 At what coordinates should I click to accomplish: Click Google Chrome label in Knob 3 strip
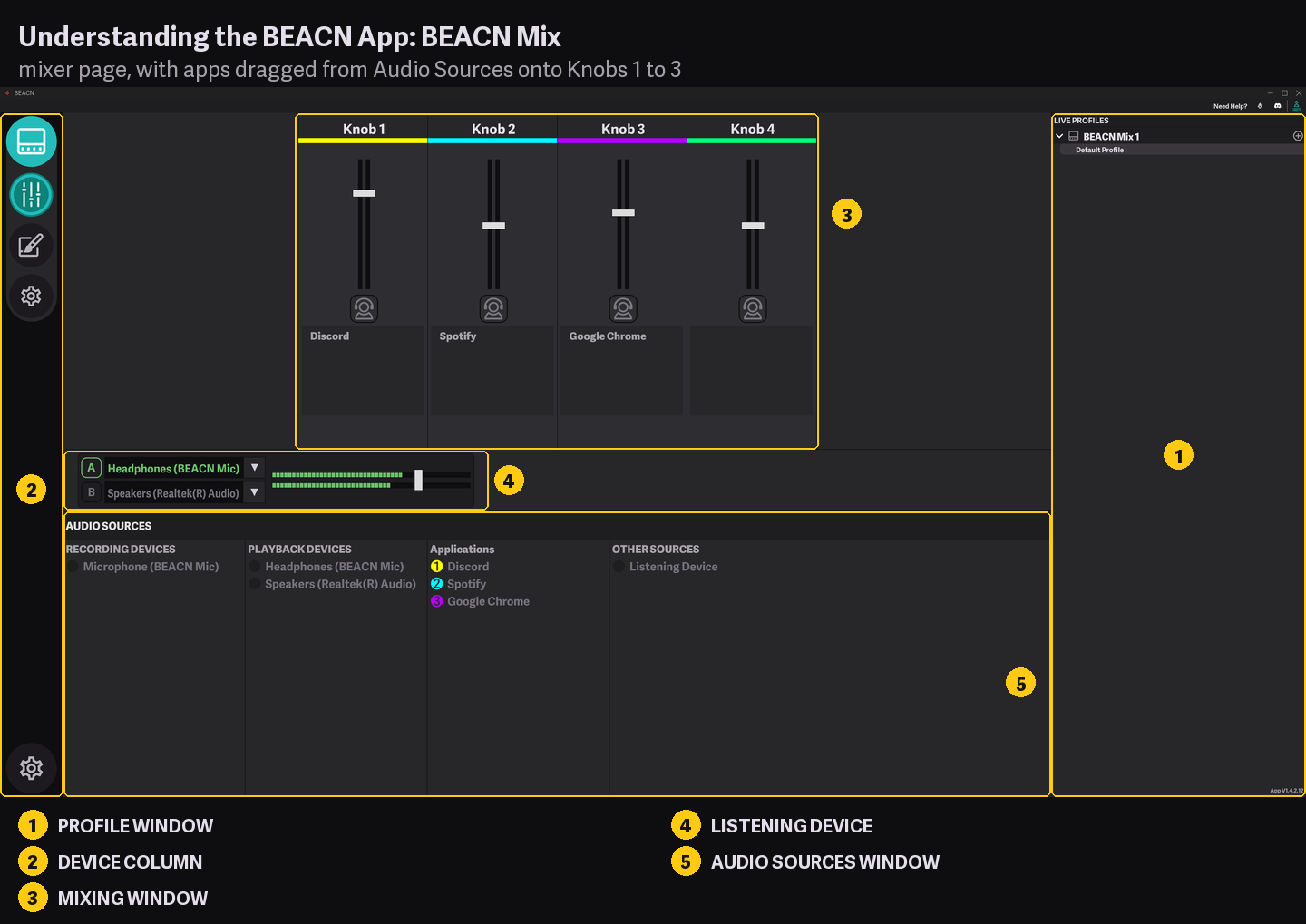(x=608, y=336)
